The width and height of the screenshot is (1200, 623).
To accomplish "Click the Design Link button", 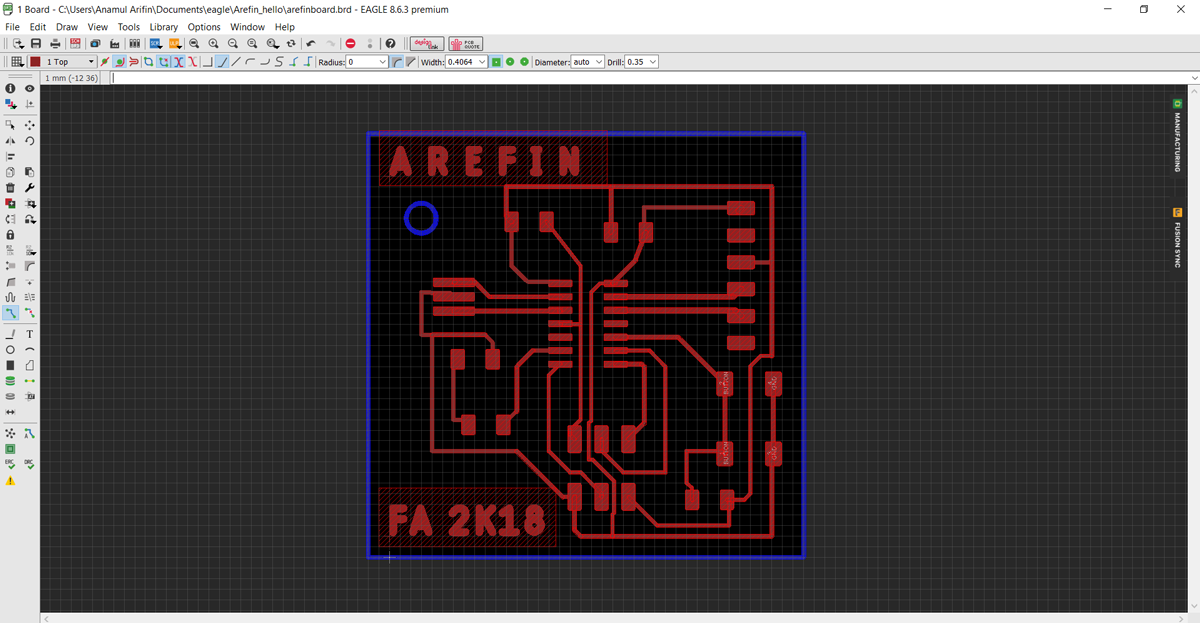I will coord(428,44).
